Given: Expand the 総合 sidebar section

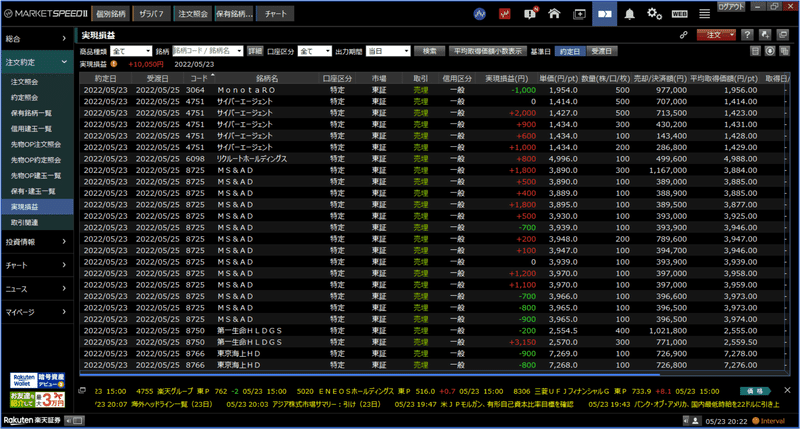Looking at the screenshot, I should (36, 38).
